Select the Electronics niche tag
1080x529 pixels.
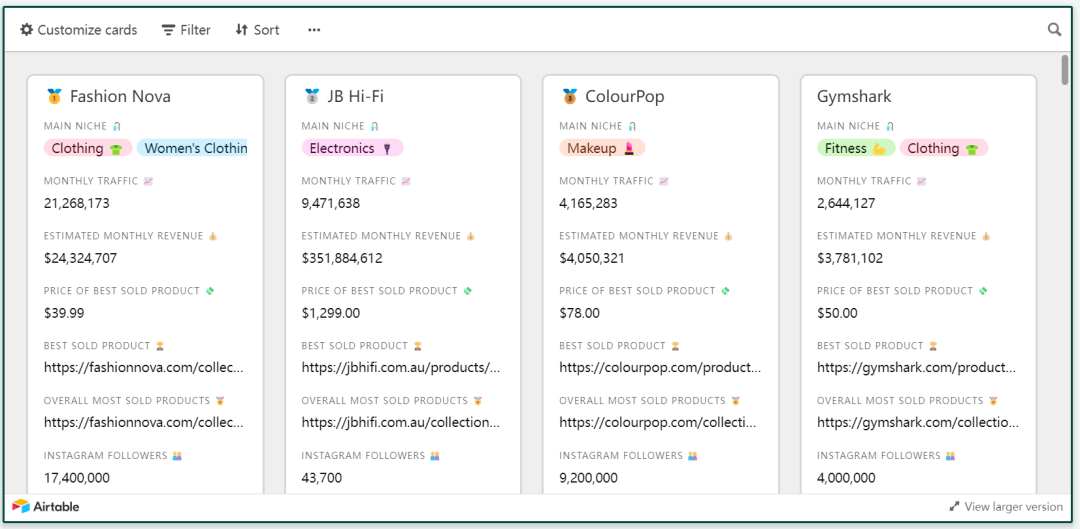tap(352, 148)
